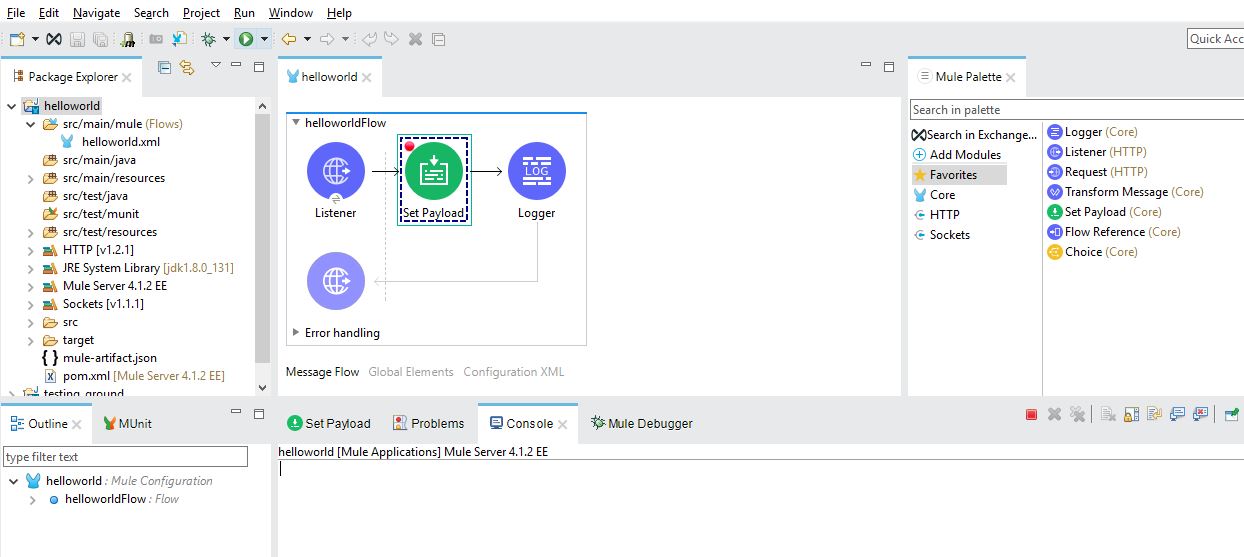Image resolution: width=1244 pixels, height=557 pixels.
Task: Open the Debug configurations dropdown arrow
Action: pyautogui.click(x=227, y=39)
